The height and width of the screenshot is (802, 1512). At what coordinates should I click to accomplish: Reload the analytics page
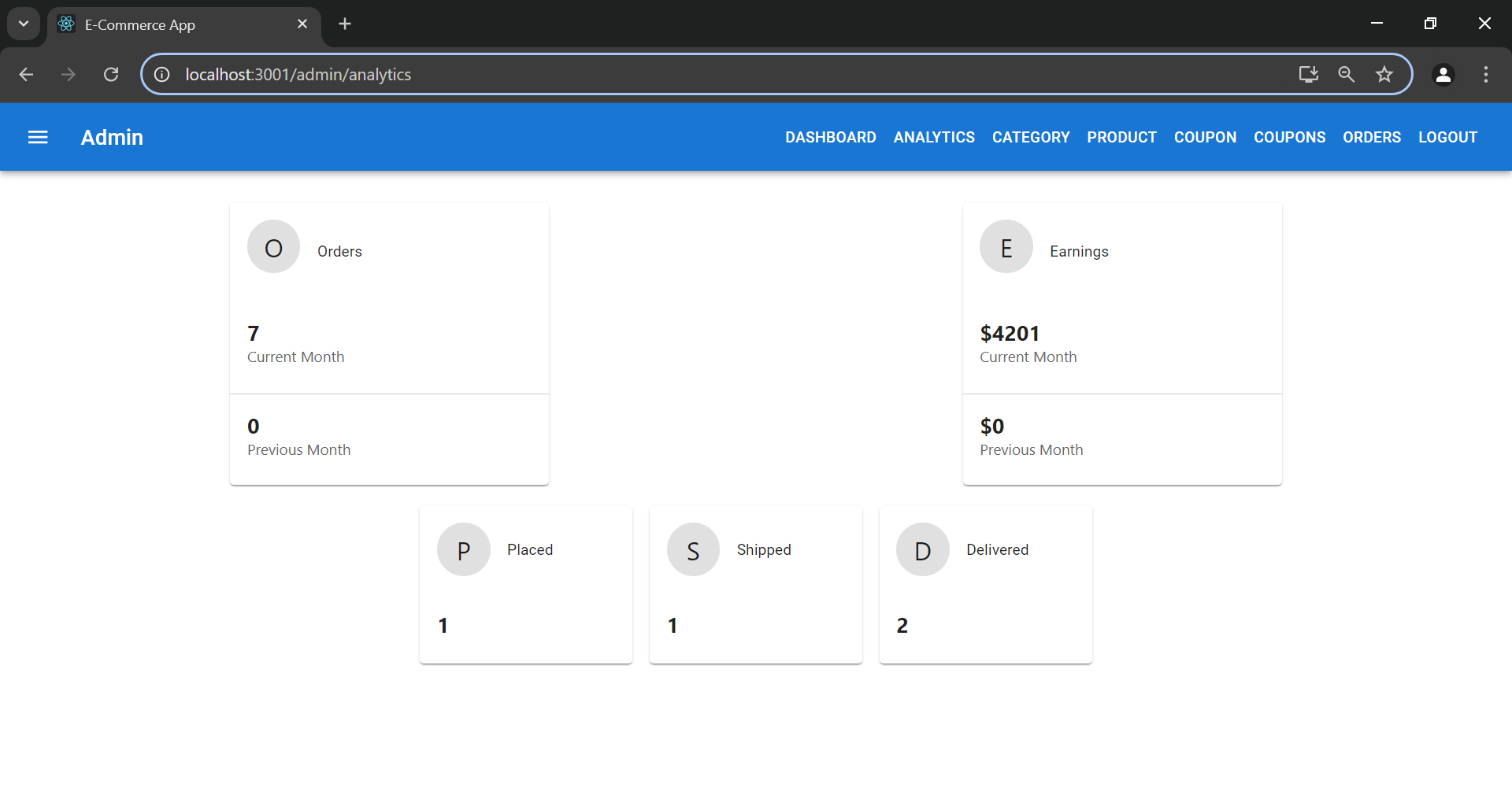pyautogui.click(x=111, y=74)
